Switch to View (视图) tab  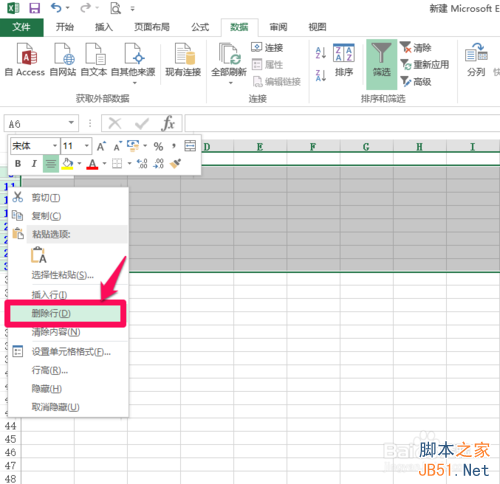pyautogui.click(x=317, y=27)
